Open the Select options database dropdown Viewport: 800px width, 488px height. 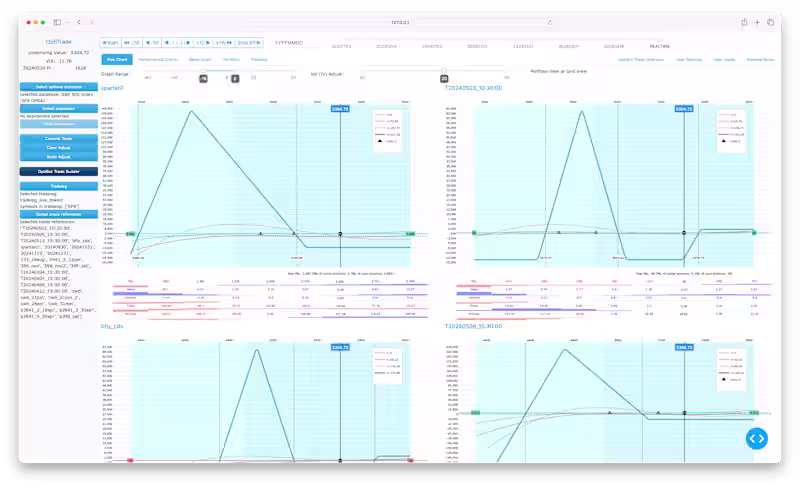point(59,87)
